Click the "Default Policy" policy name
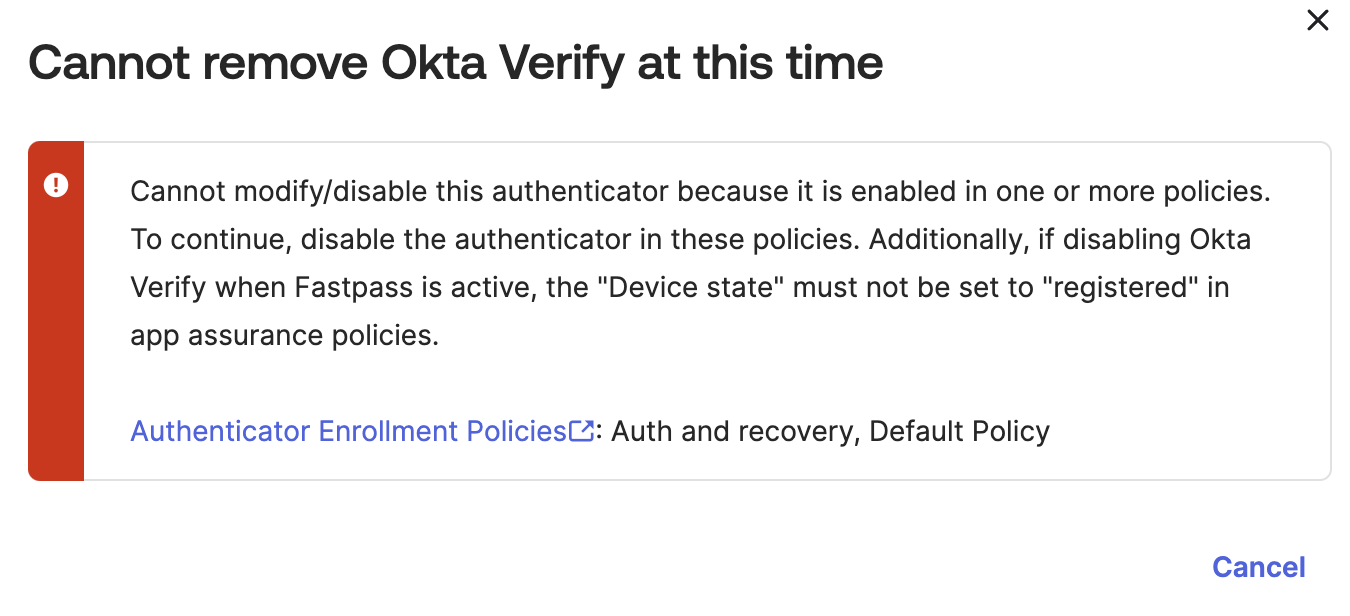The height and width of the screenshot is (616, 1350). [960, 431]
